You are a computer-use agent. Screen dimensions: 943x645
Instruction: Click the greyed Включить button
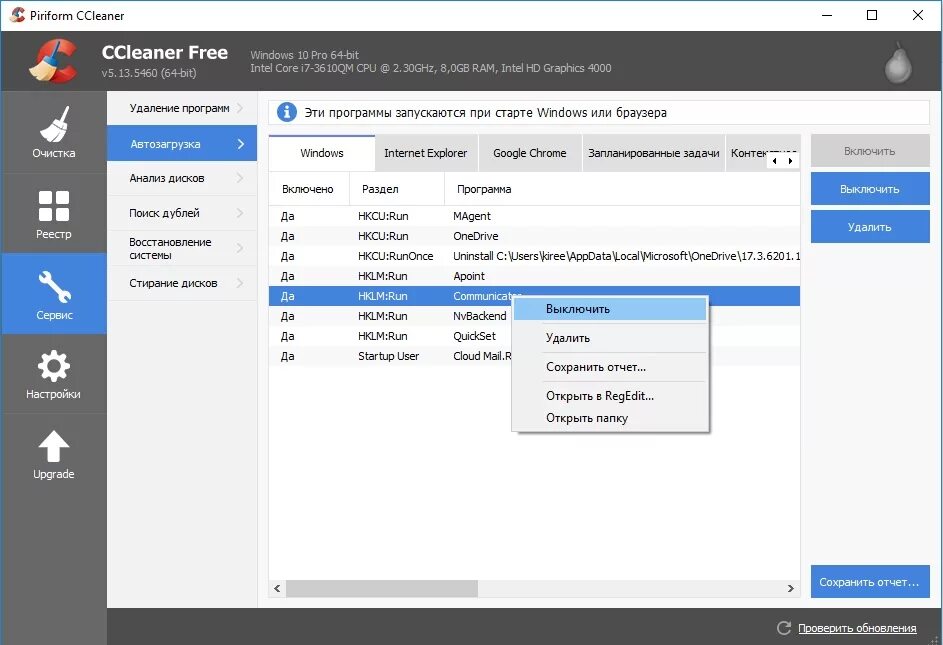click(870, 151)
